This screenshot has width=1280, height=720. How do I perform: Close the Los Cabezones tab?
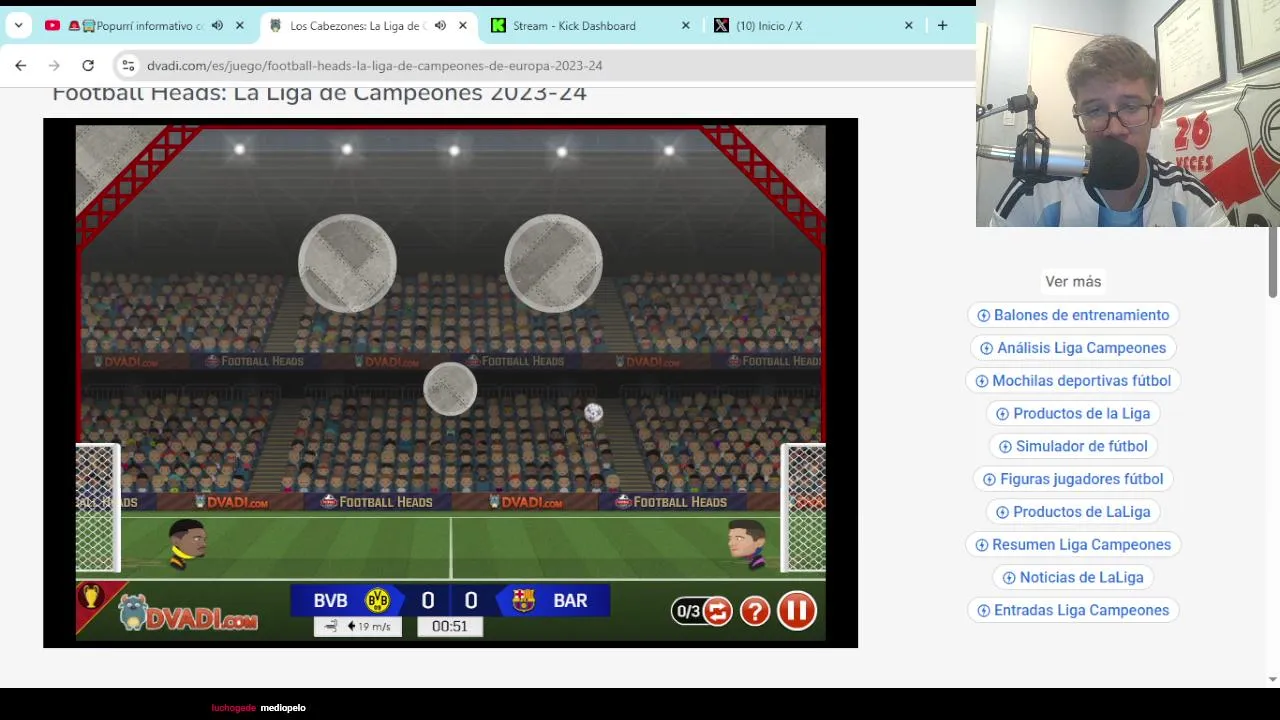point(462,25)
